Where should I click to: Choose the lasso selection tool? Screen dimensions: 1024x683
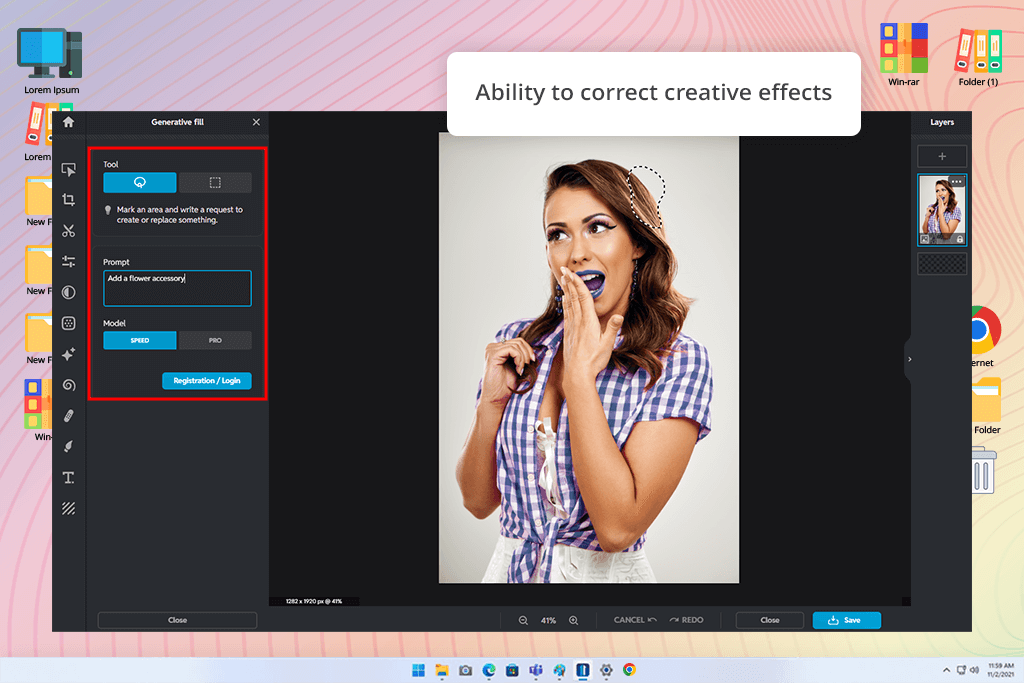pos(140,182)
